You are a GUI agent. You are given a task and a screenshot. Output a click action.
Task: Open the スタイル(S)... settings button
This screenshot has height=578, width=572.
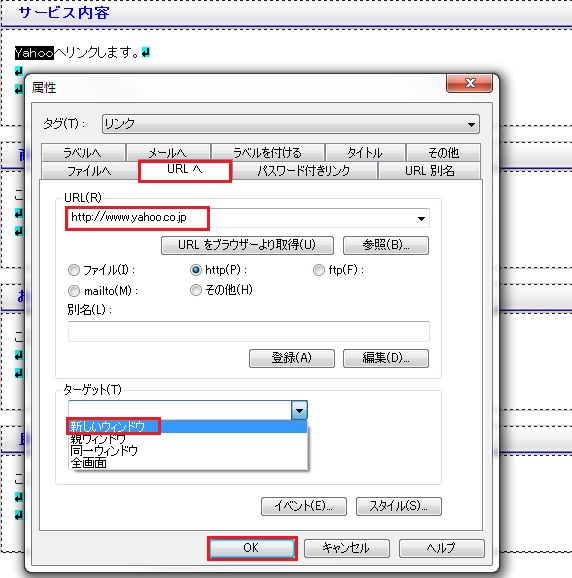click(x=399, y=506)
